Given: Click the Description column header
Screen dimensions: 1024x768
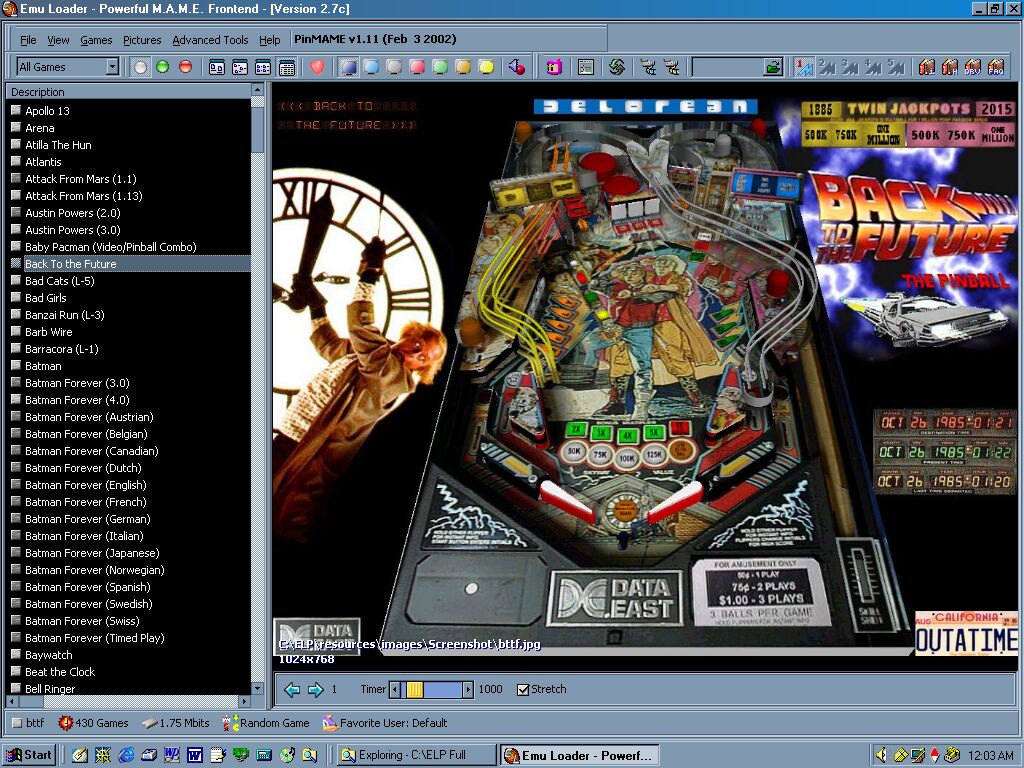Looking at the screenshot, I should (128, 91).
